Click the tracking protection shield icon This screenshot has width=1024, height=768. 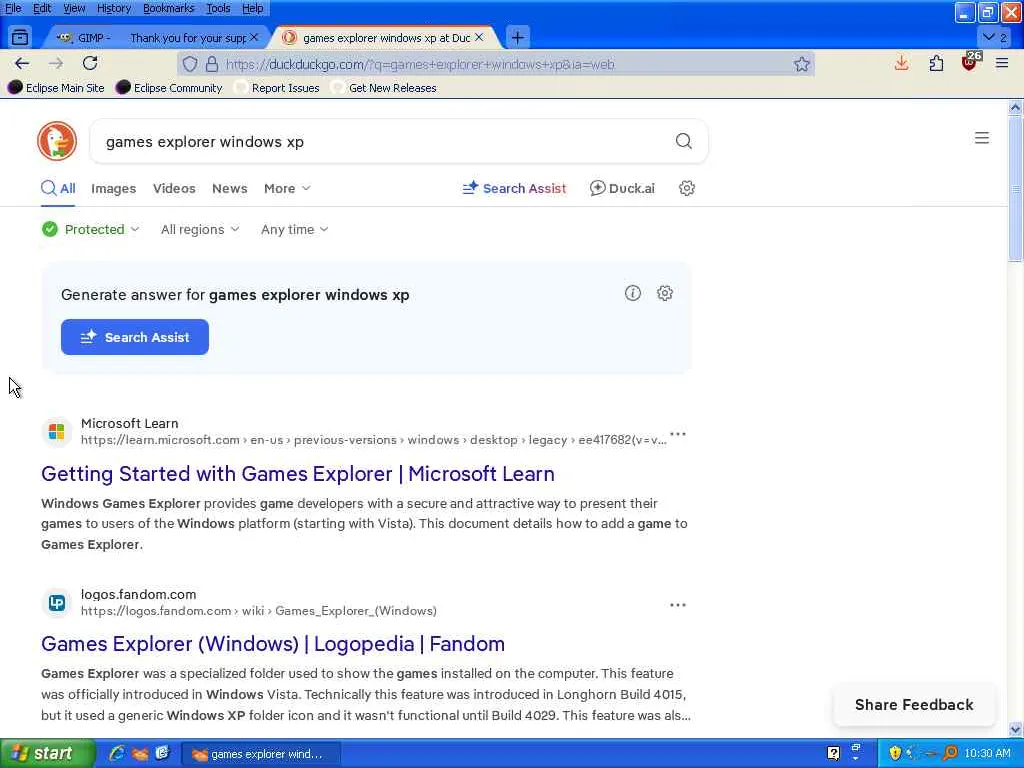[x=190, y=64]
